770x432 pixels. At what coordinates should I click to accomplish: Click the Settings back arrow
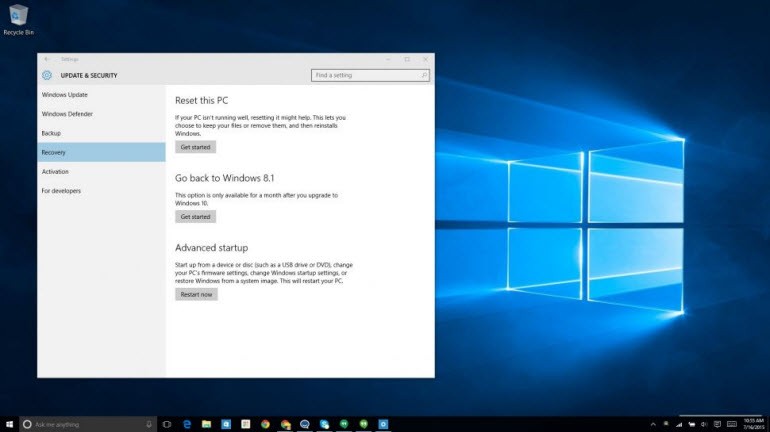47,59
